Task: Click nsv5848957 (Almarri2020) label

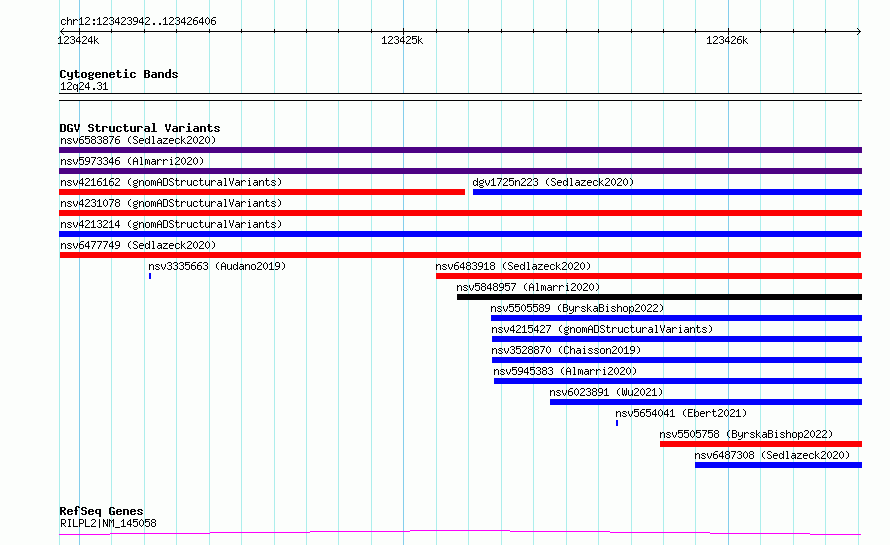Action: 528,287
